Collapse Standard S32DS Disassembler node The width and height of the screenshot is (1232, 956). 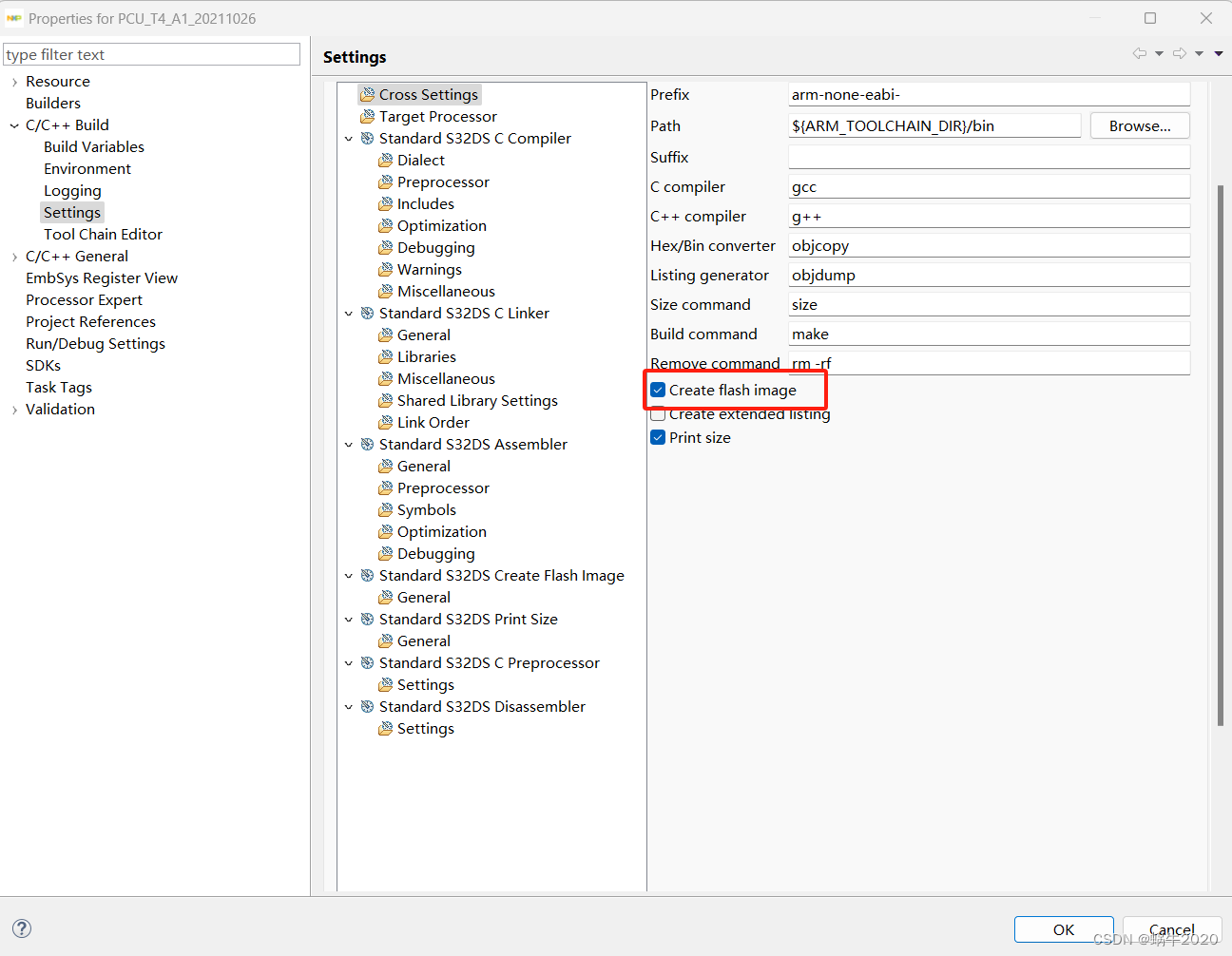pos(349,707)
